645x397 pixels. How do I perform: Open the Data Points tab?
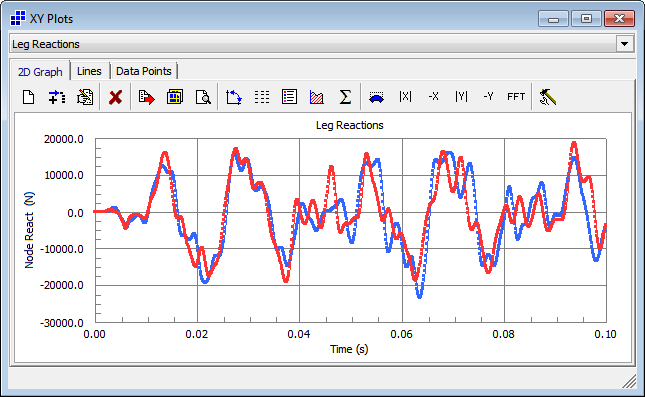pyautogui.click(x=144, y=71)
